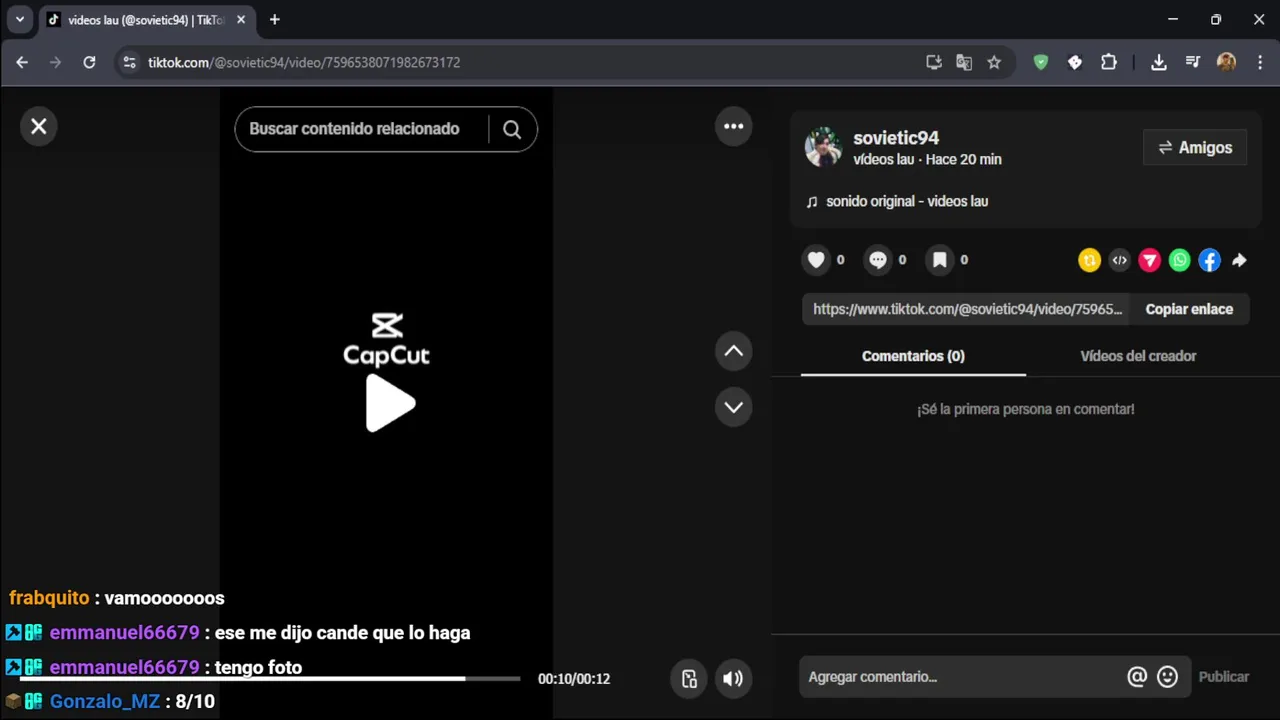The height and width of the screenshot is (720, 1280).
Task: Open the emoji picker
Action: tap(1167, 677)
